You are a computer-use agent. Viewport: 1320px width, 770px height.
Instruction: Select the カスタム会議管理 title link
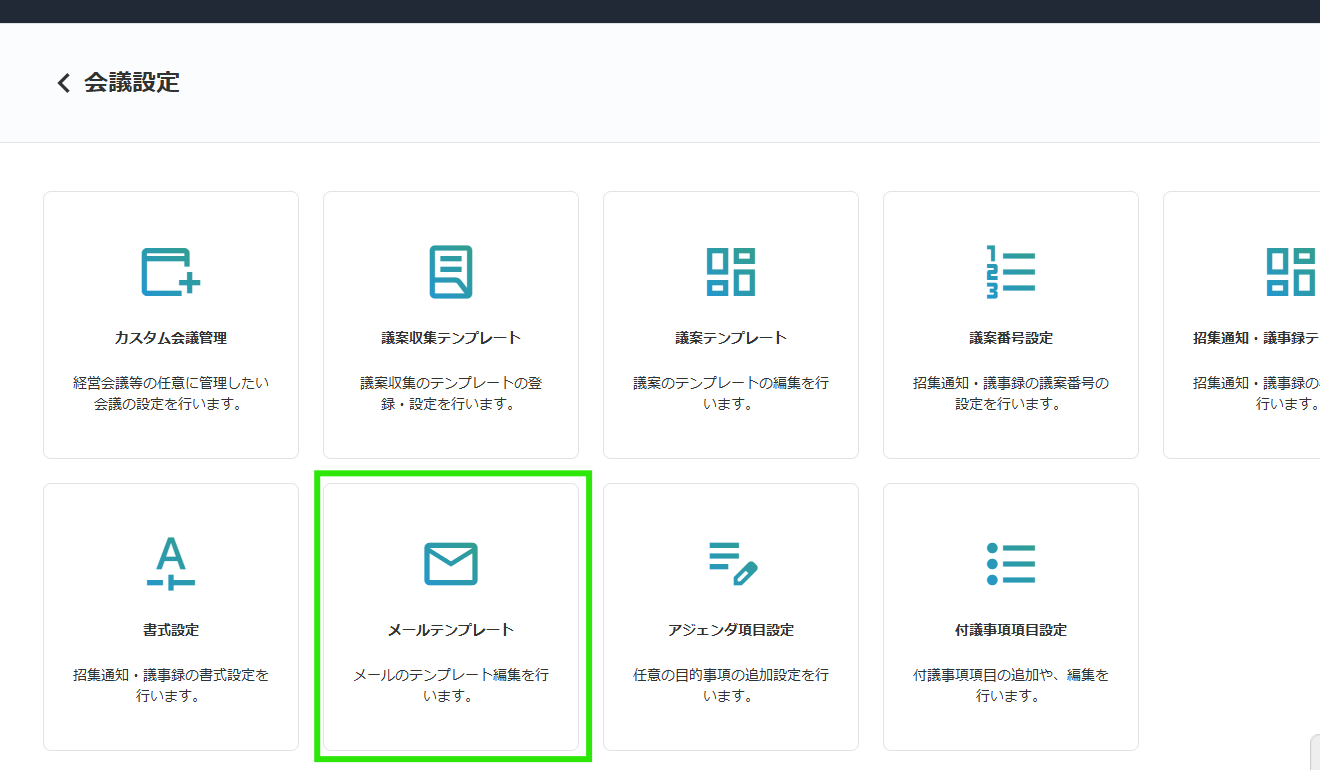tap(170, 337)
